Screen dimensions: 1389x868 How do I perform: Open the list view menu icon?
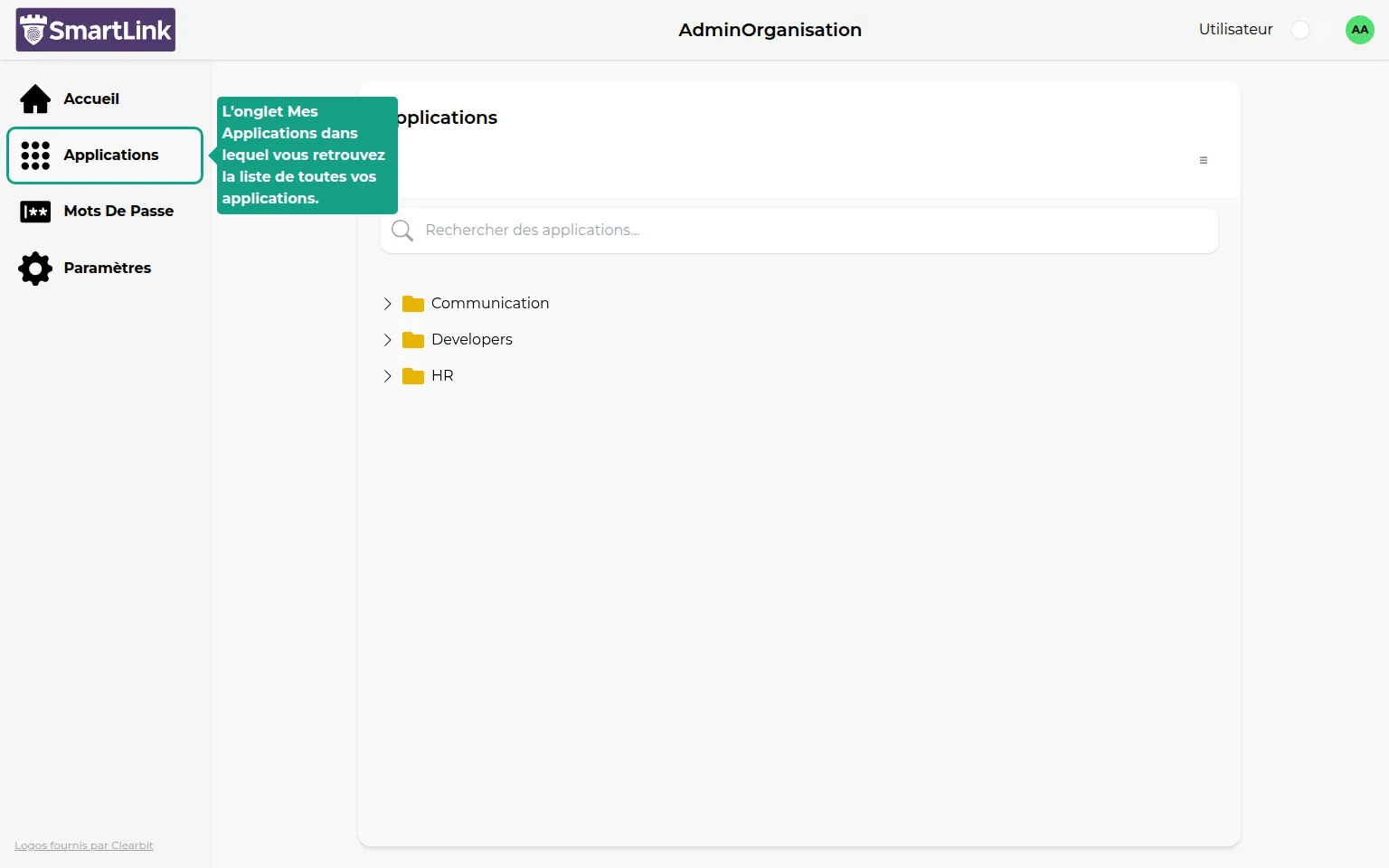click(x=1203, y=160)
